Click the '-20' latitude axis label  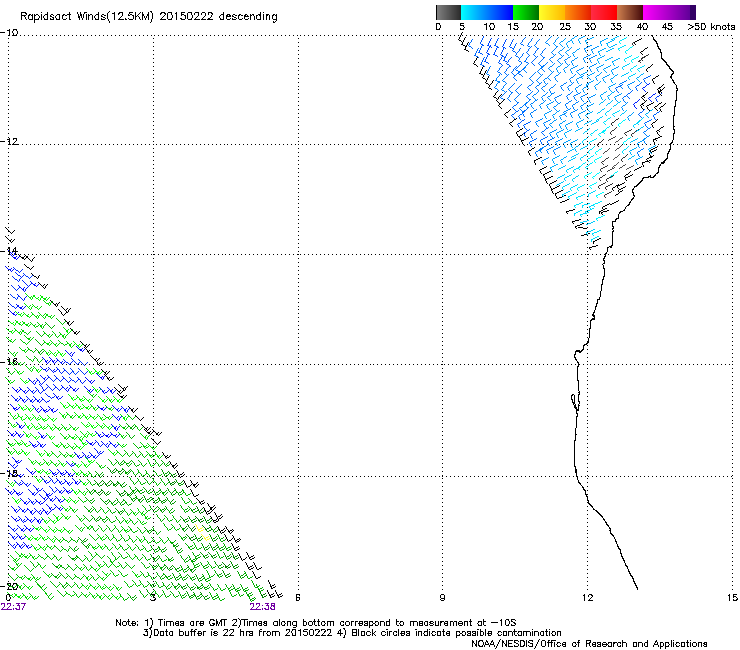(10, 586)
